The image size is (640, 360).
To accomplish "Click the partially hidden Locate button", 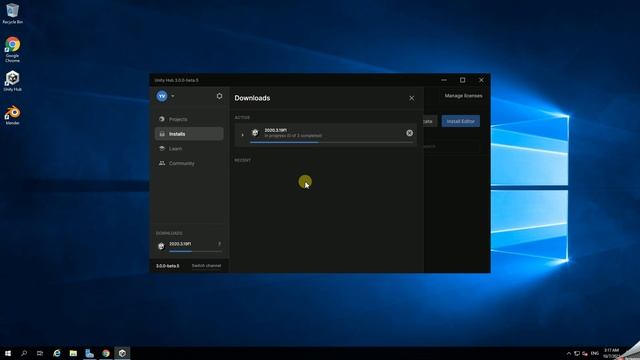I will pos(430,121).
